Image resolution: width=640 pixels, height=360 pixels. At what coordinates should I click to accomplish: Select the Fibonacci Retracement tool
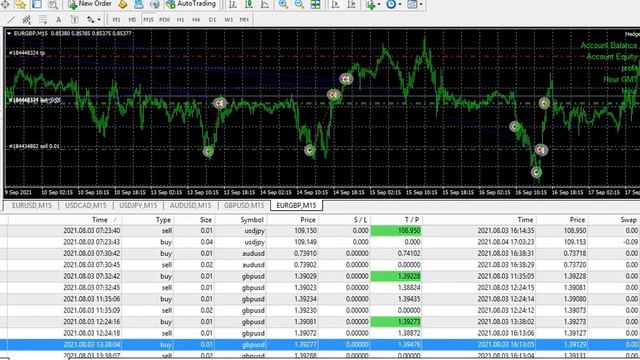[x=42, y=19]
